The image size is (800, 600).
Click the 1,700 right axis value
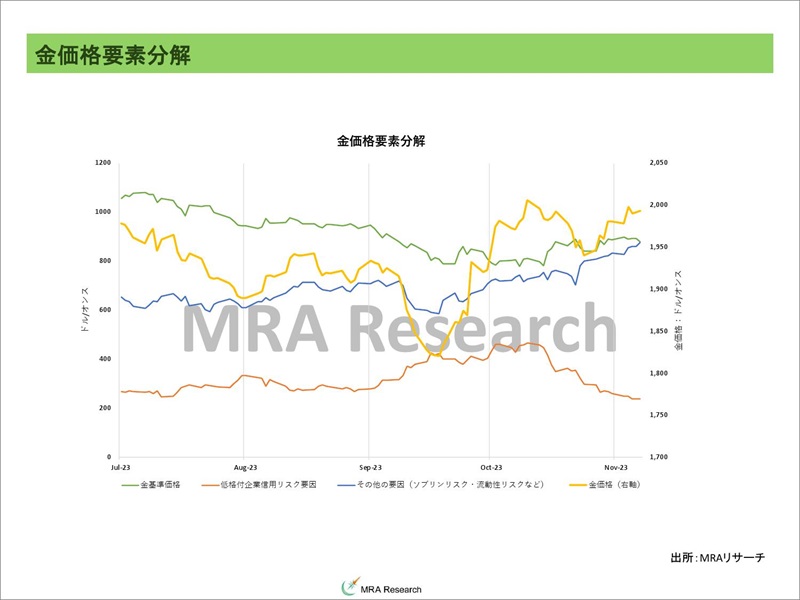[659, 457]
